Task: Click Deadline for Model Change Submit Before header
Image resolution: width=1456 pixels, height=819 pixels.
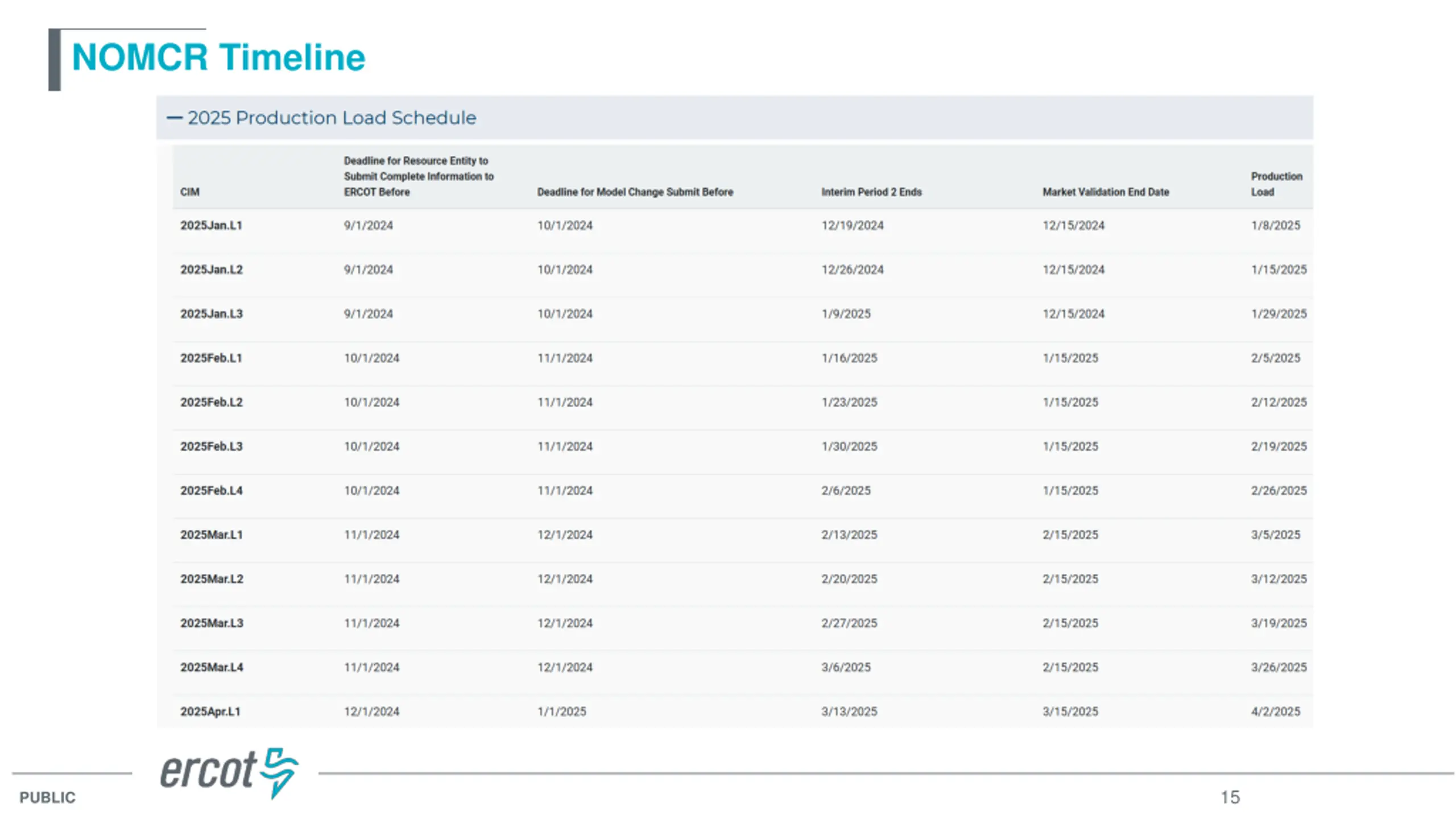Action: (x=635, y=192)
